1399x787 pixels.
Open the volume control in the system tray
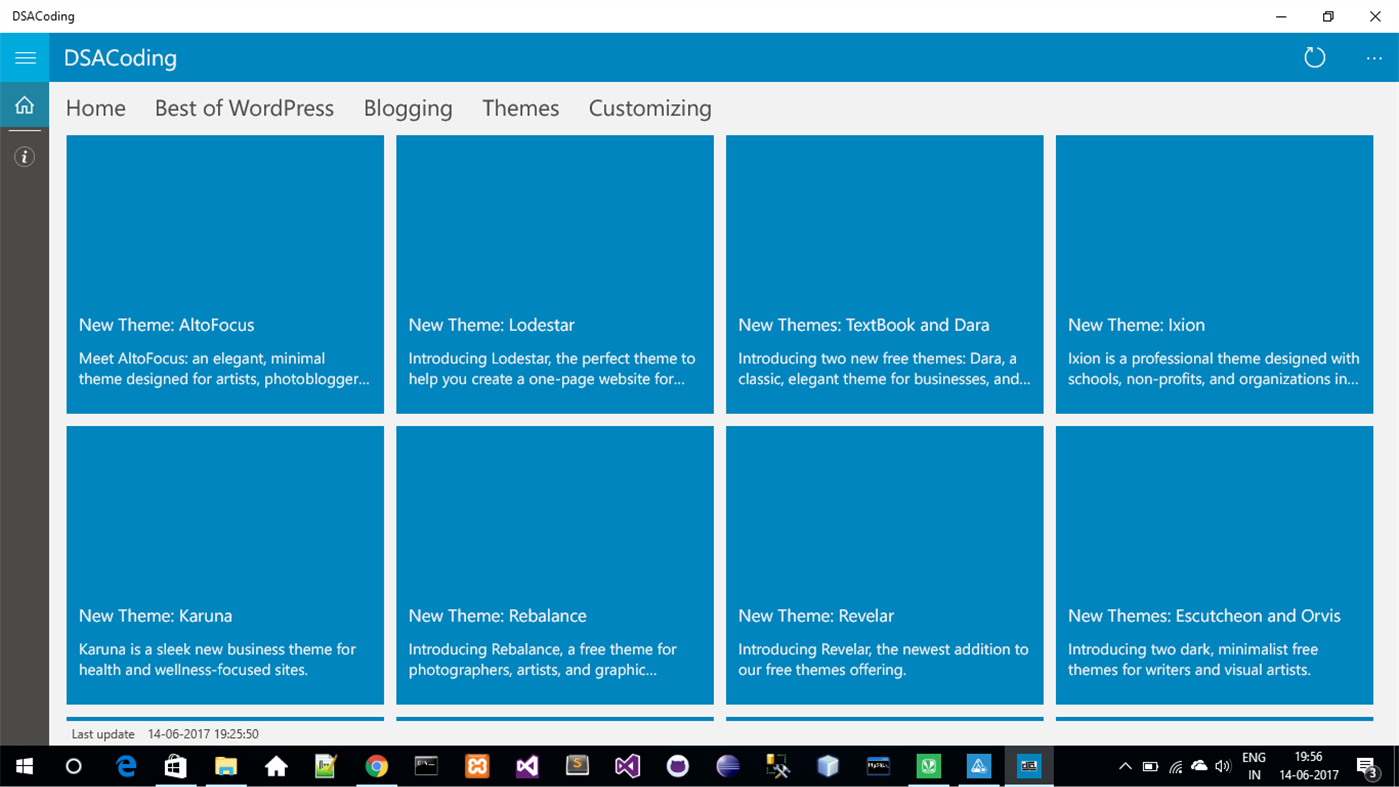pos(1222,766)
